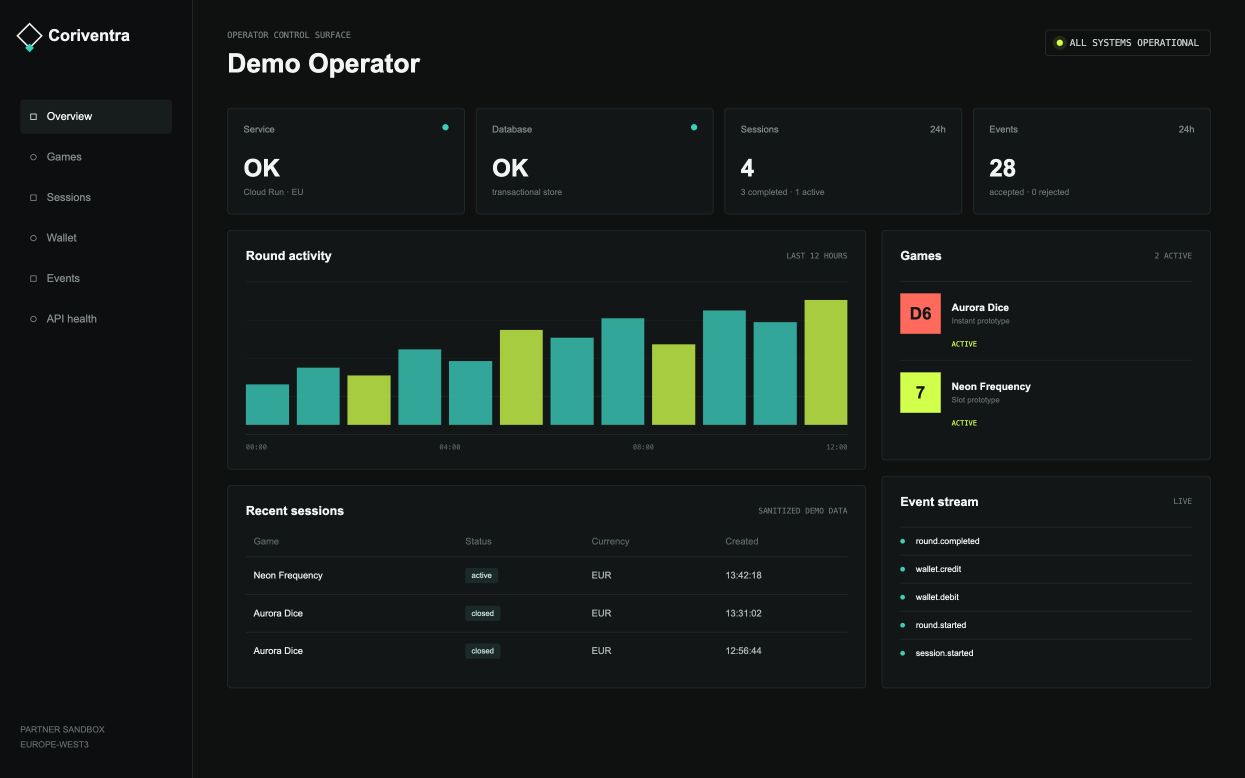Click the 04:00 axis label
The width and height of the screenshot is (1245, 778).
(450, 447)
